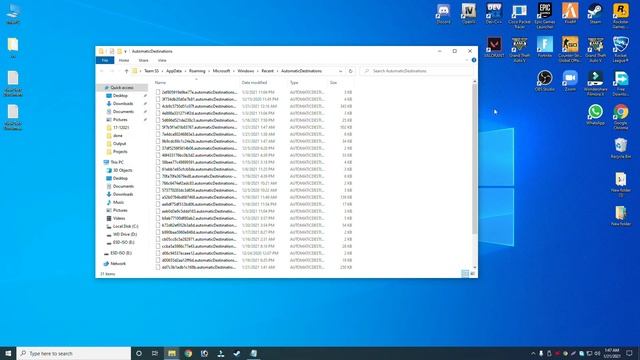This screenshot has height=360, width=640.
Task: Open the Cisco Packet Tracer shortcut
Action: point(519,16)
